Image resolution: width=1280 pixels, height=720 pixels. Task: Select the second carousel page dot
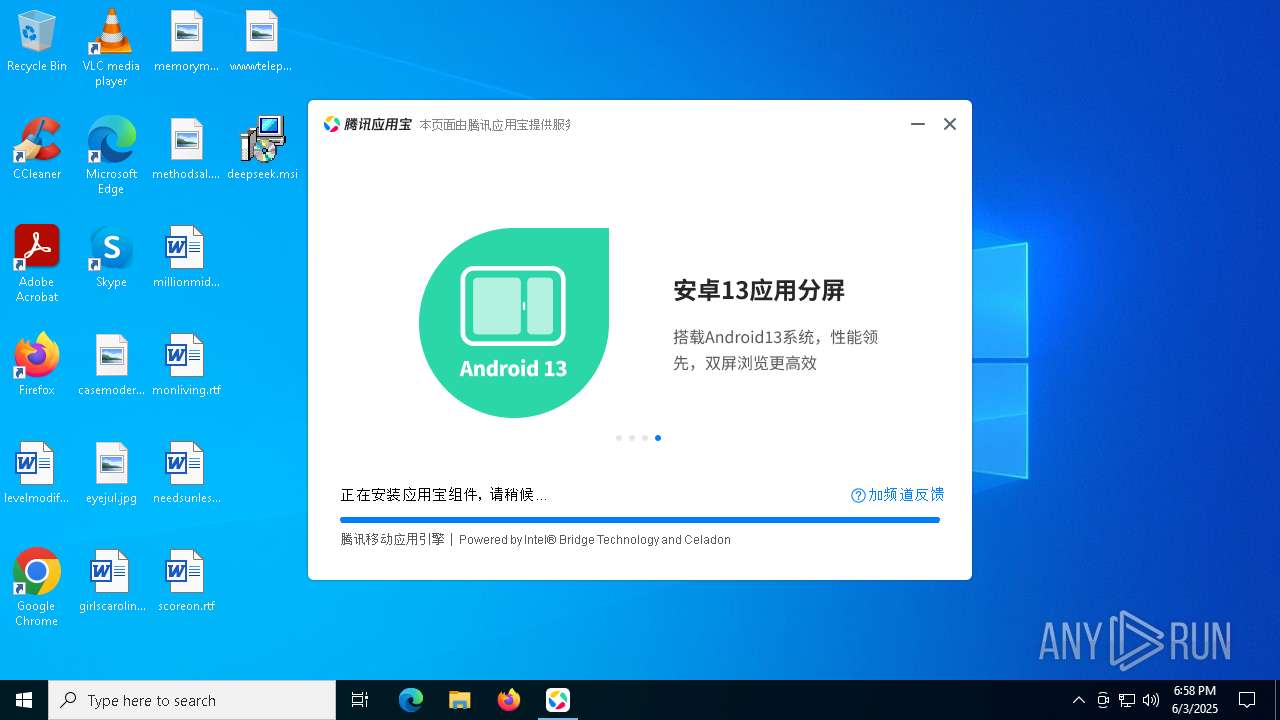[x=632, y=438]
